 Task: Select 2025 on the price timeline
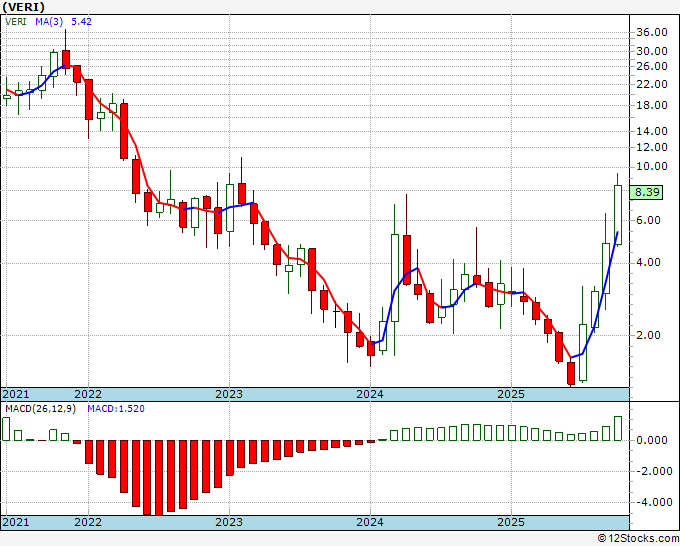(x=511, y=394)
